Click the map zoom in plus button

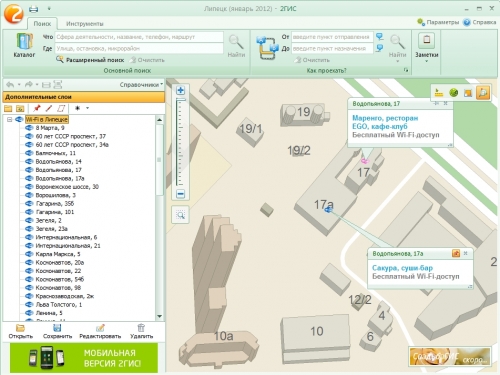(181, 90)
